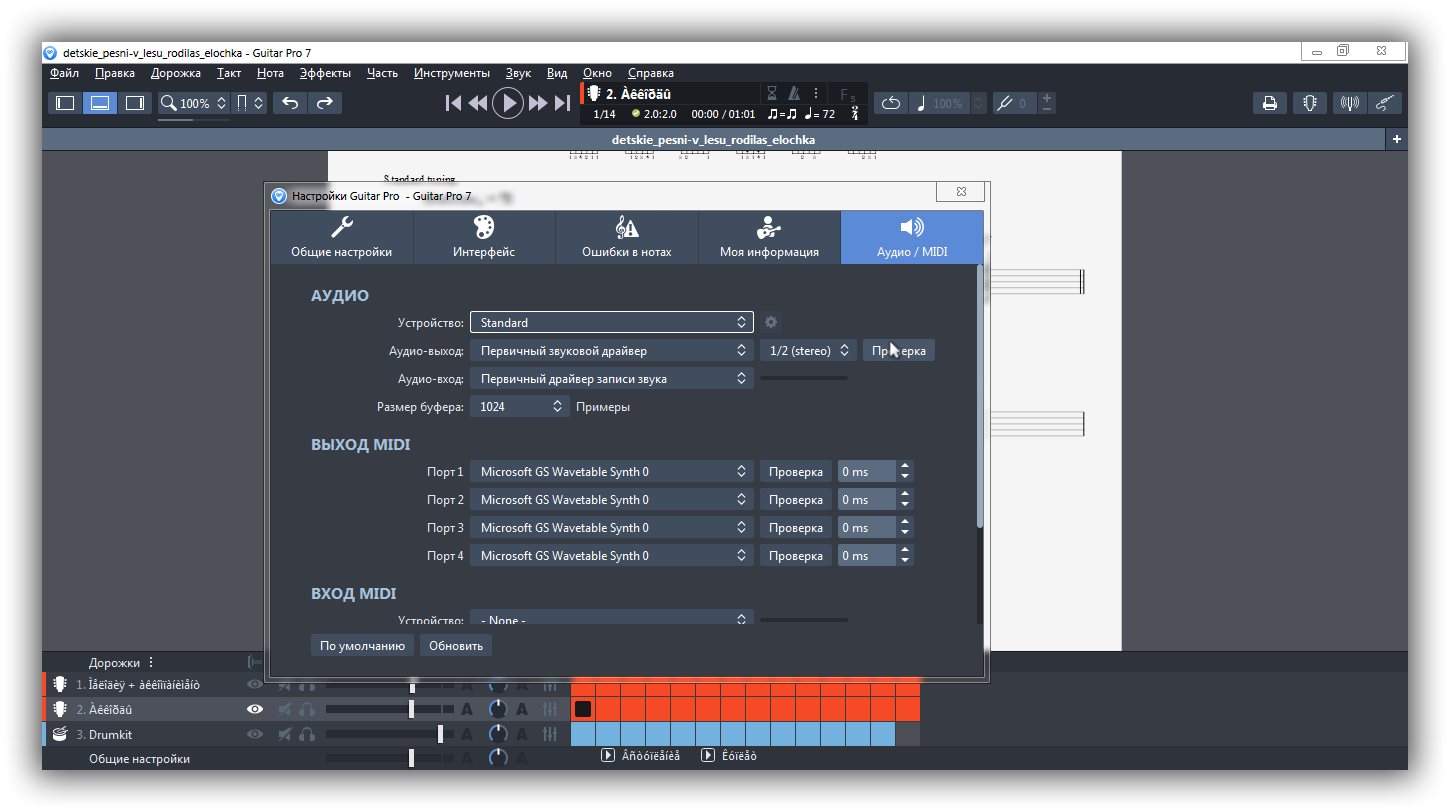Toggle visibility eye for the Drumkit track
The image size is (1450, 812).
pyautogui.click(x=255, y=735)
